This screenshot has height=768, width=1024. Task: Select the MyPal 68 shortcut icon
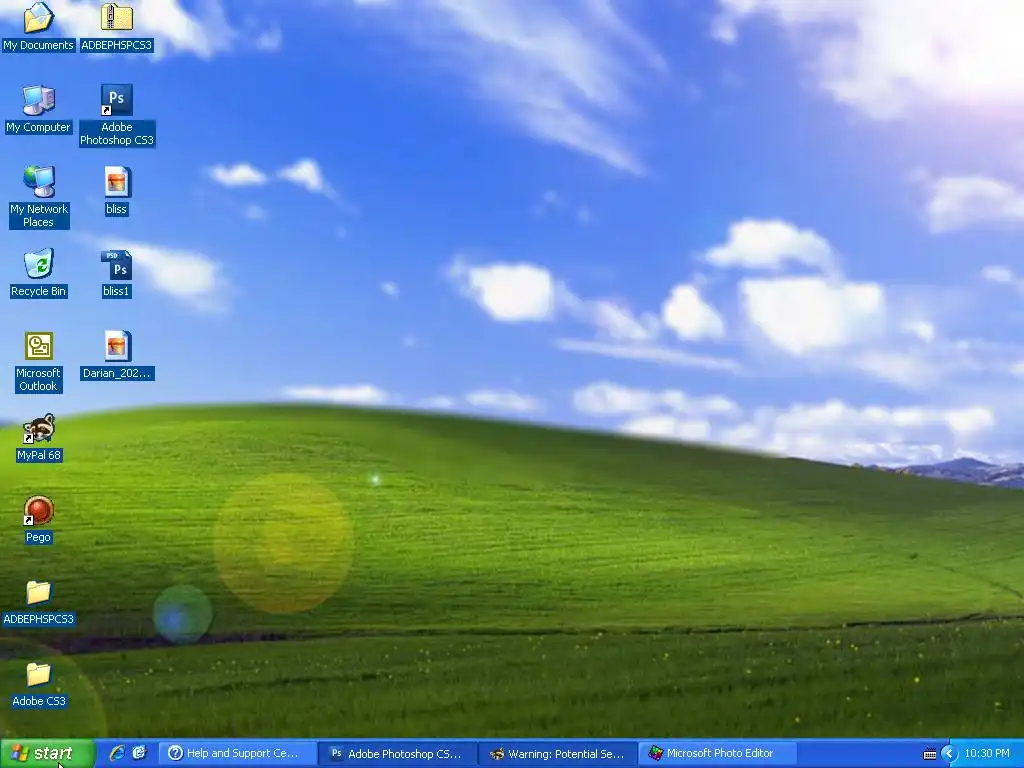38,428
